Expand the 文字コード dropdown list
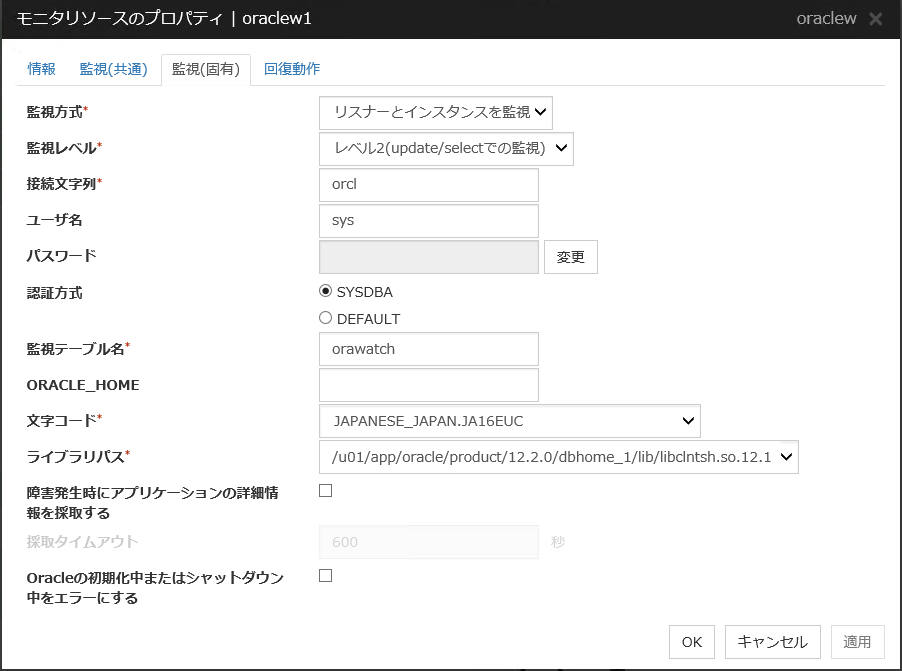Viewport: 902px width, 671px height. 510,421
